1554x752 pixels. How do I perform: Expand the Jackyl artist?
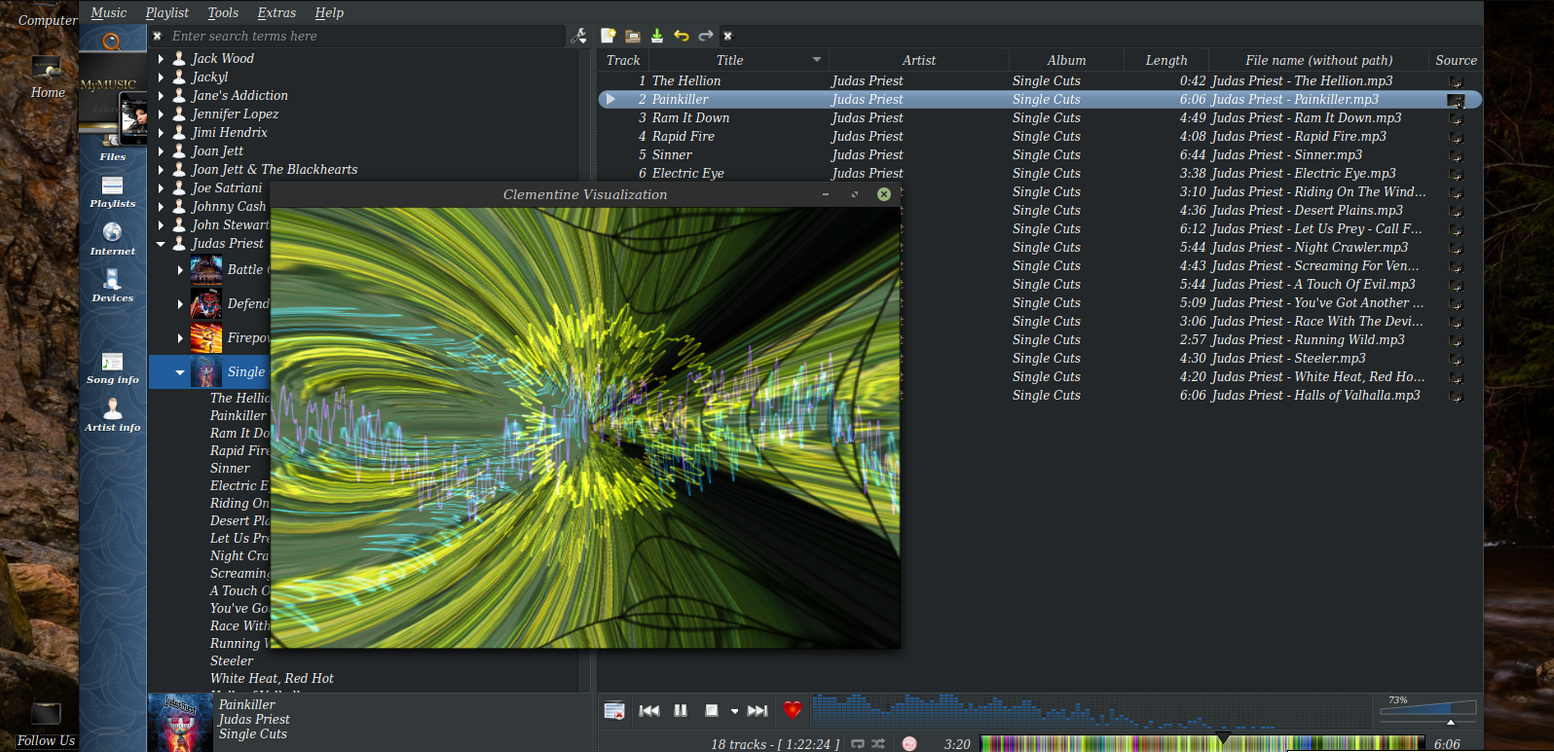tap(161, 77)
